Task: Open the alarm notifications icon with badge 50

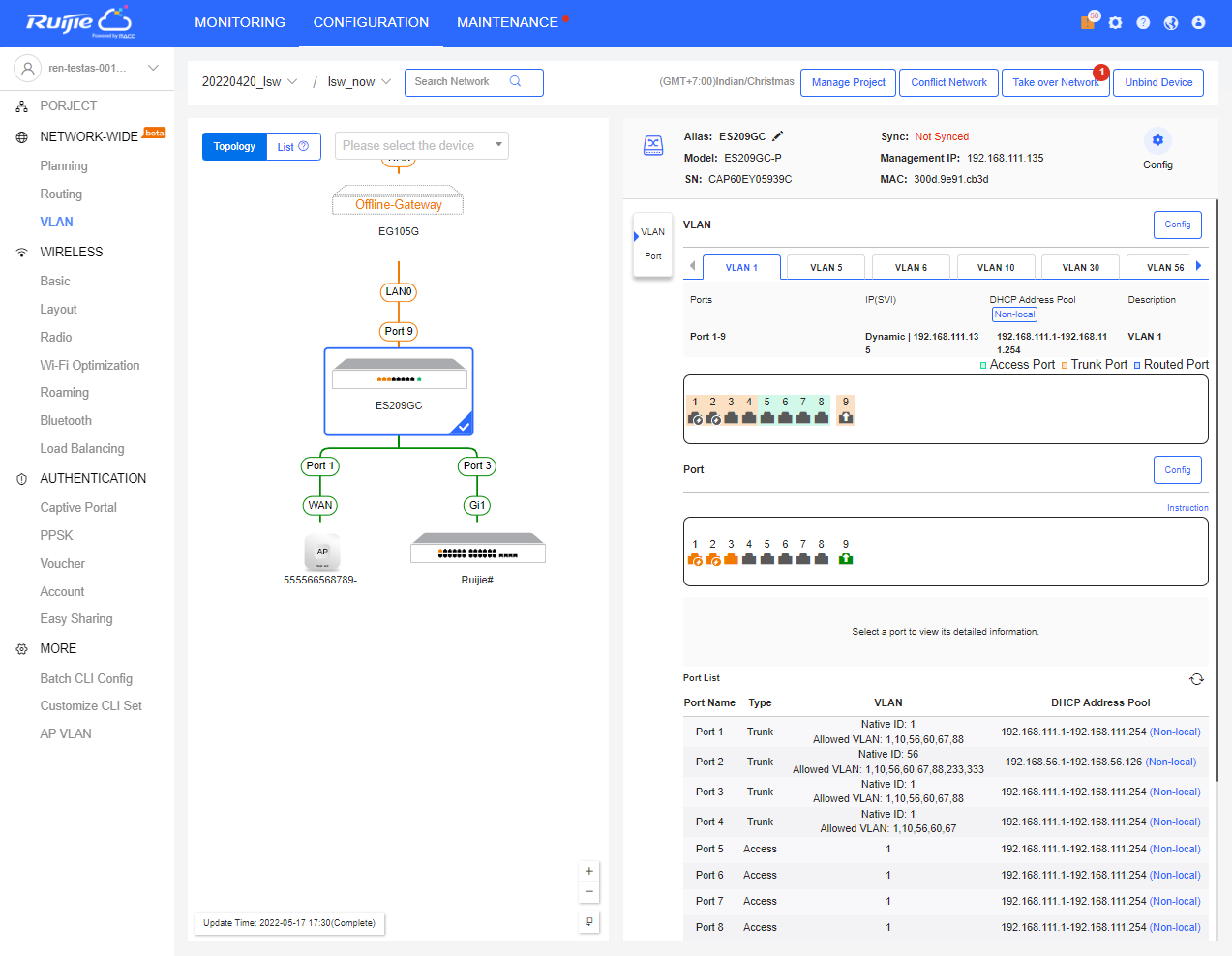Action: click(x=1088, y=22)
